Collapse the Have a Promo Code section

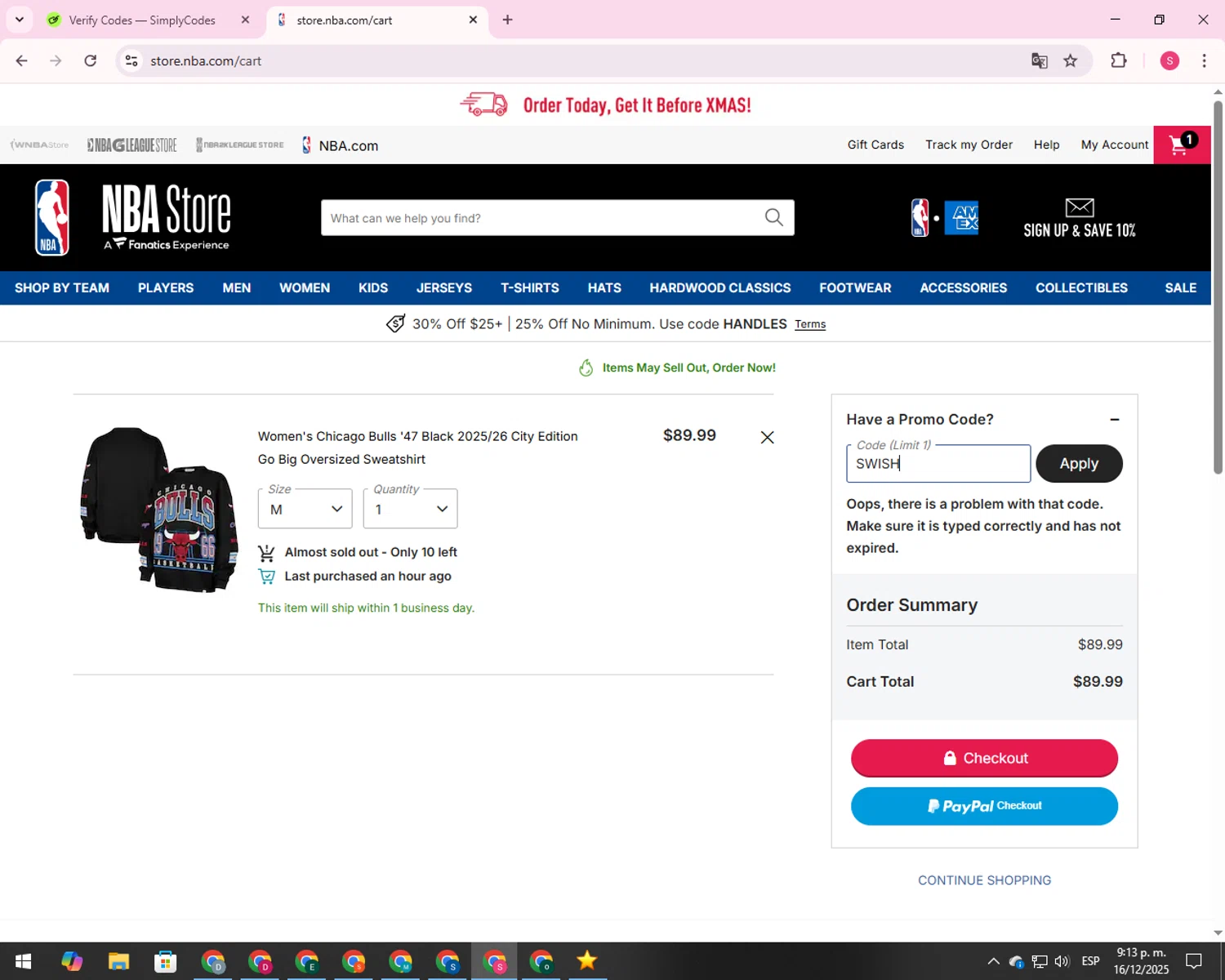1114,419
